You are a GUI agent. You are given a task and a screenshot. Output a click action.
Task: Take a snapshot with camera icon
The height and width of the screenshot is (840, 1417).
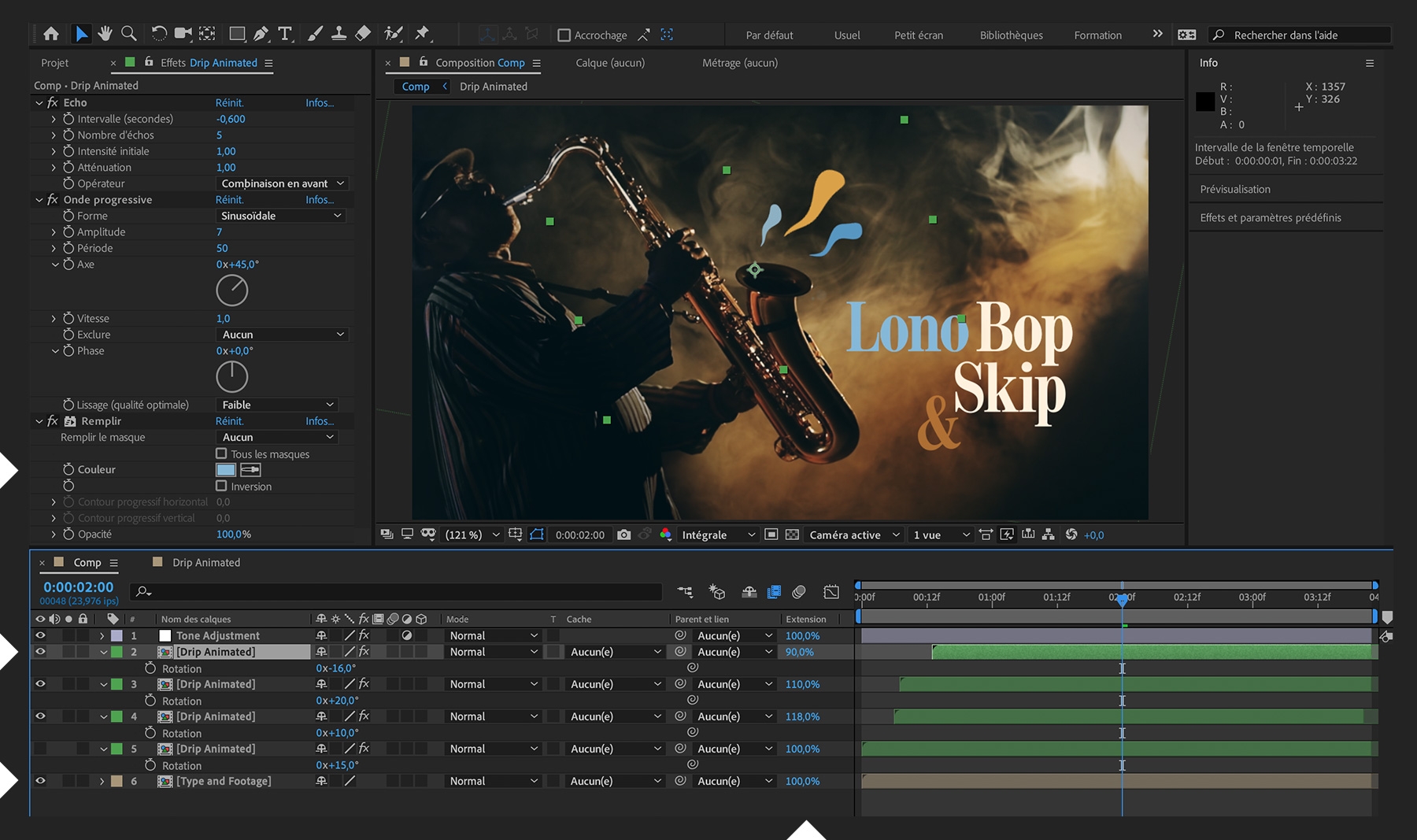[x=624, y=535]
